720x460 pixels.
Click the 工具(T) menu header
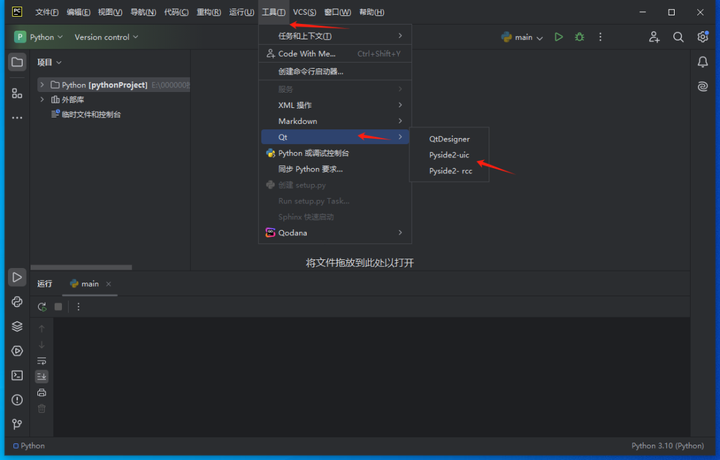coord(274,12)
